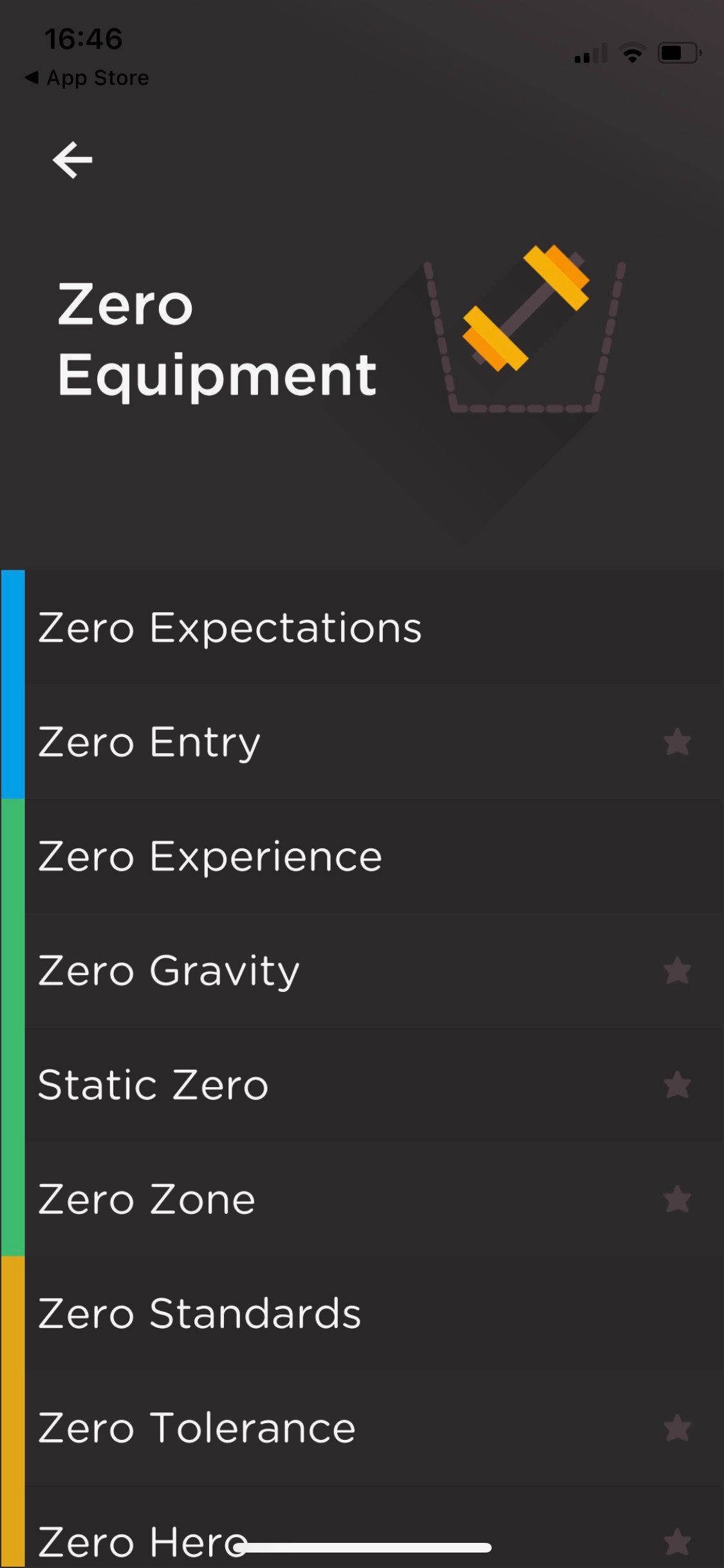Viewport: 724px width, 1568px height.
Task: Tap App Store to return
Action: click(x=87, y=77)
